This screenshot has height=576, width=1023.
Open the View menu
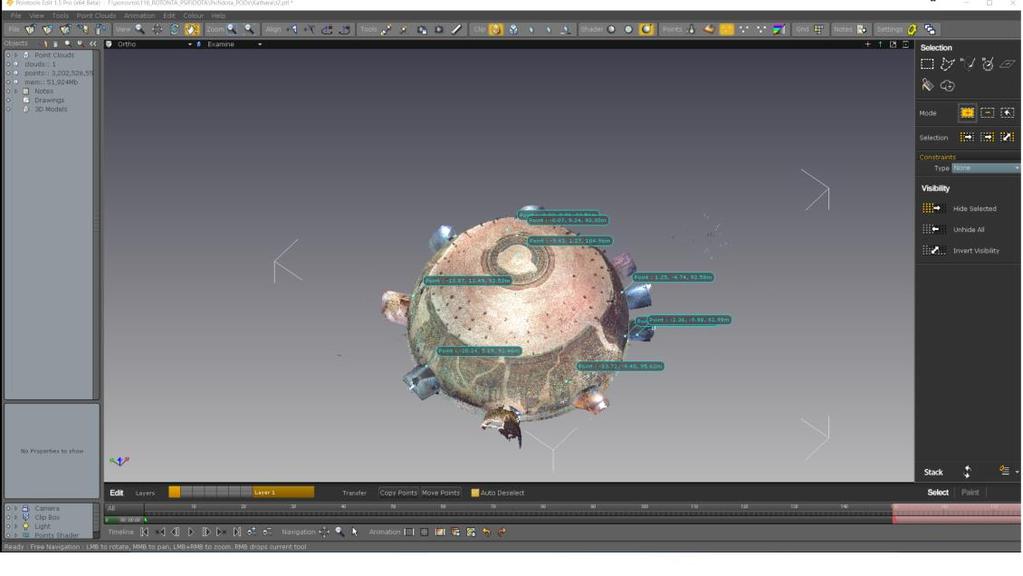(x=37, y=16)
